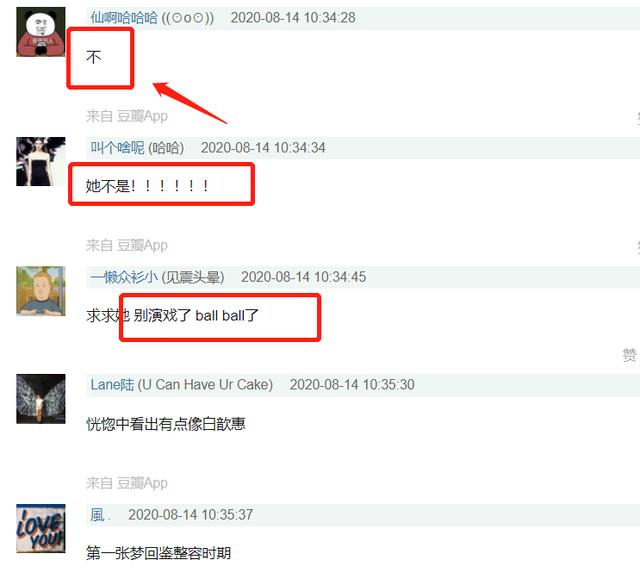Screen dimensions: 640x585
Task: Click comment 第一张梦回鉴整容时期
Action: (158, 553)
